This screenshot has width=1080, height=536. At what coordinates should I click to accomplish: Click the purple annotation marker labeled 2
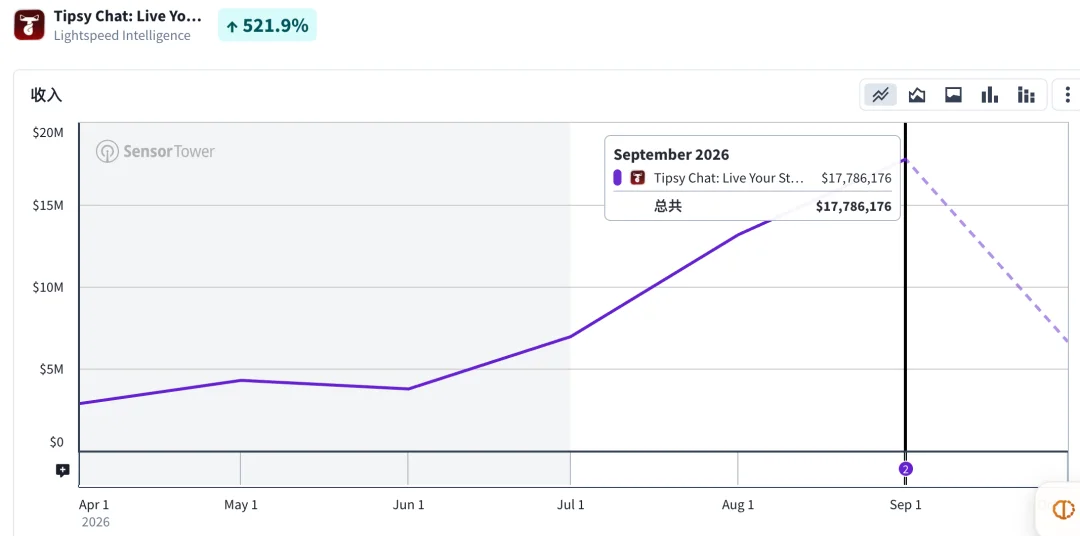[906, 469]
